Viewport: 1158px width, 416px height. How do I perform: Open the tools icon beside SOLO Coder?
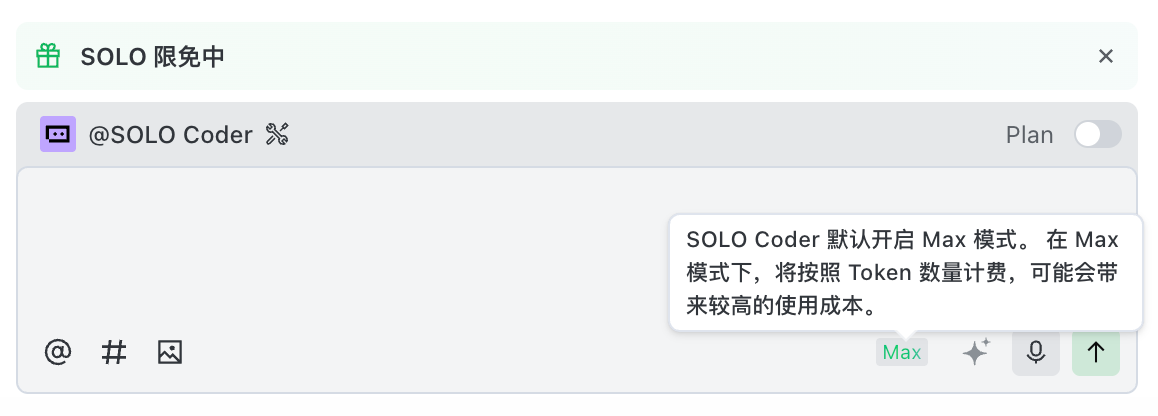pos(277,134)
